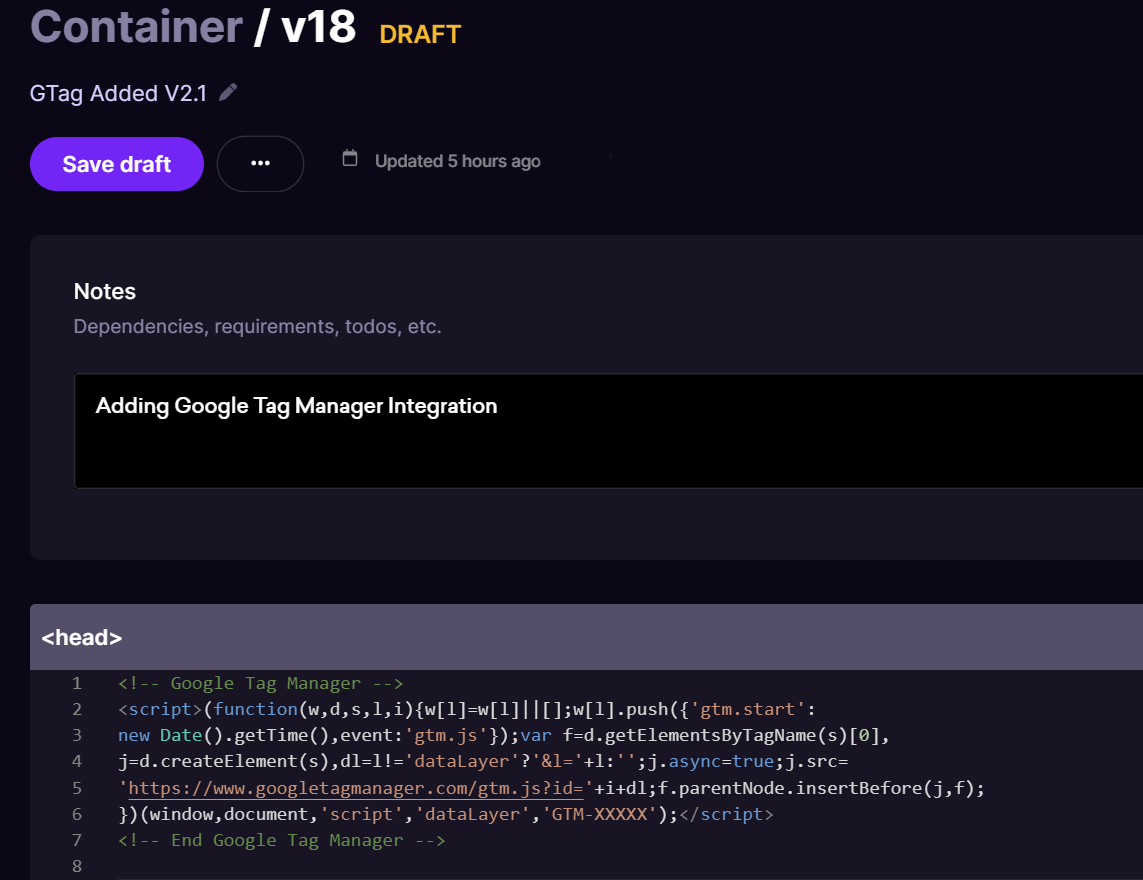Open the three-dots more options menu
Viewport: 1143px width, 880px height.
click(260, 163)
